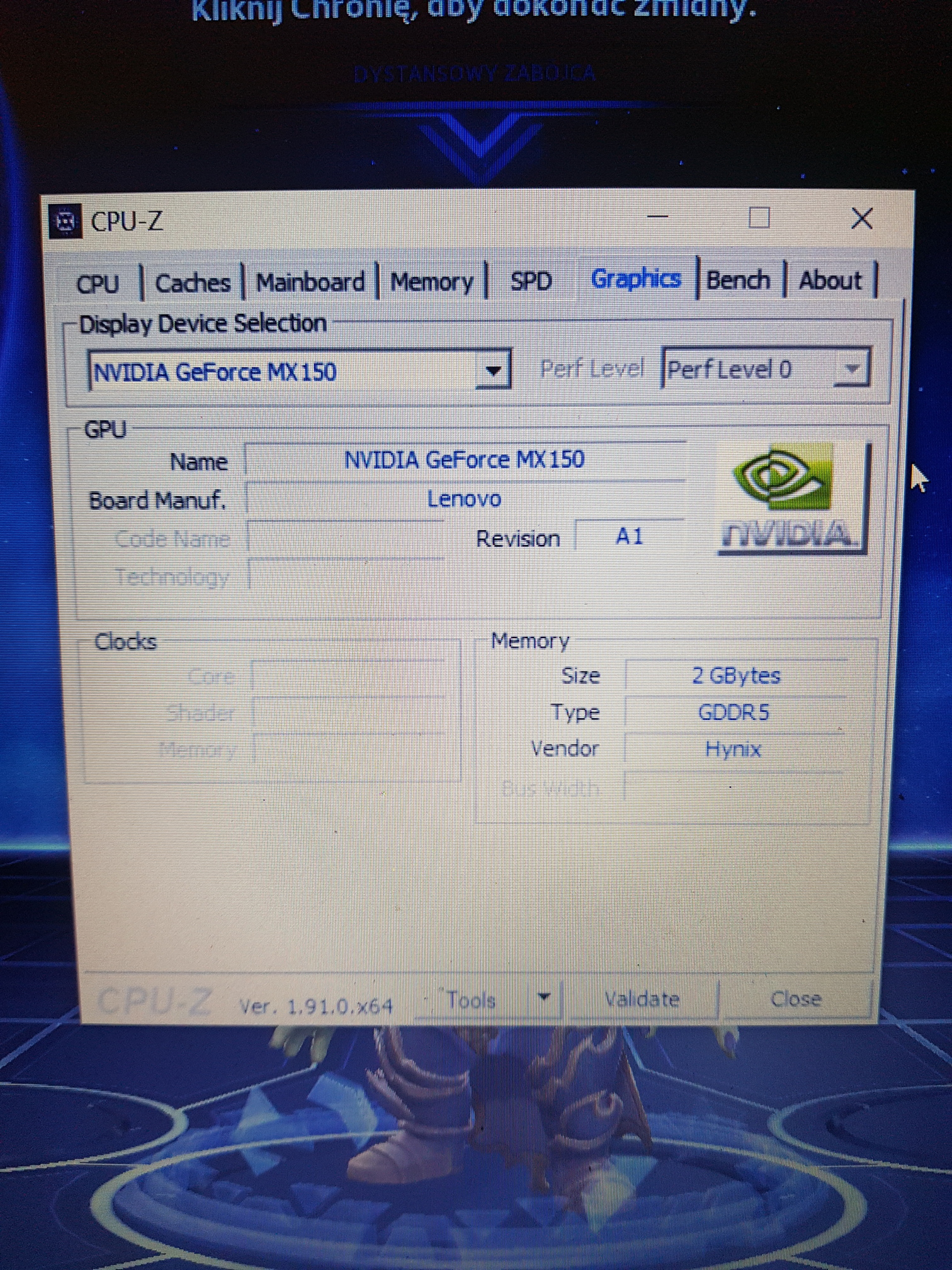Viewport: 952px width, 1270px height.
Task: Click the NVIDIA logo image
Action: pyautogui.click(x=791, y=498)
